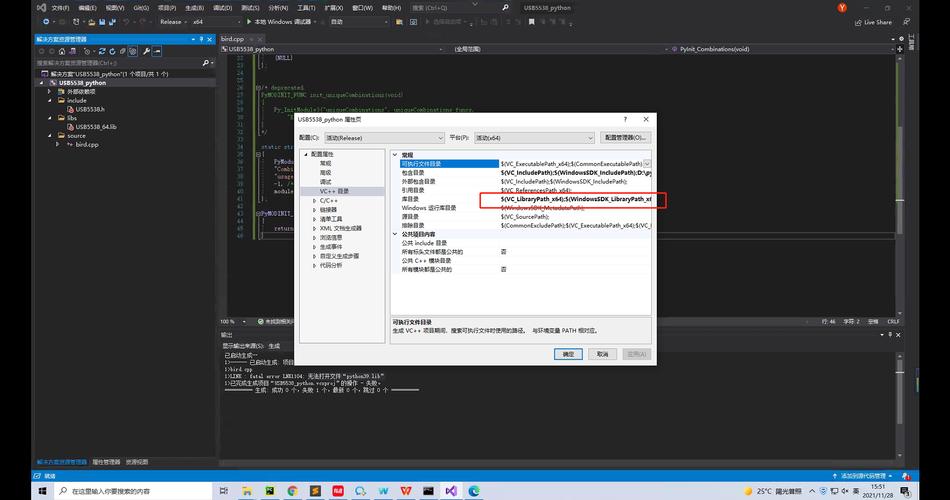950x500 pixels.
Task: Open Visual Studio from the taskbar
Action: tap(451, 491)
